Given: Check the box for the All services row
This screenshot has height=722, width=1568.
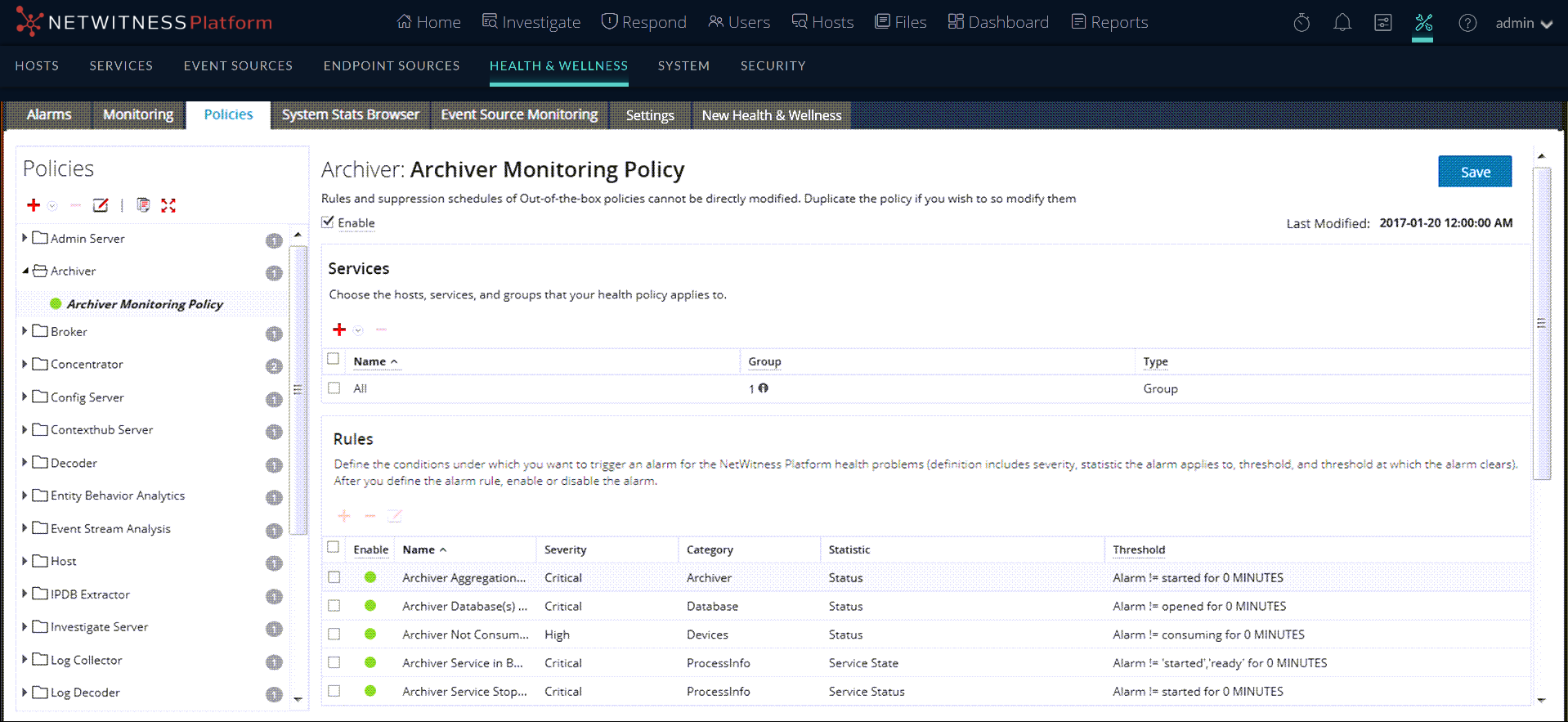Looking at the screenshot, I should [x=334, y=388].
